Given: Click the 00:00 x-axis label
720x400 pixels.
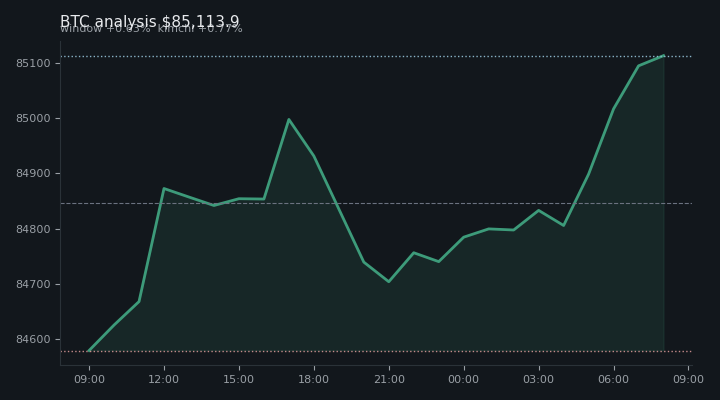Looking at the screenshot, I should (x=463, y=379).
